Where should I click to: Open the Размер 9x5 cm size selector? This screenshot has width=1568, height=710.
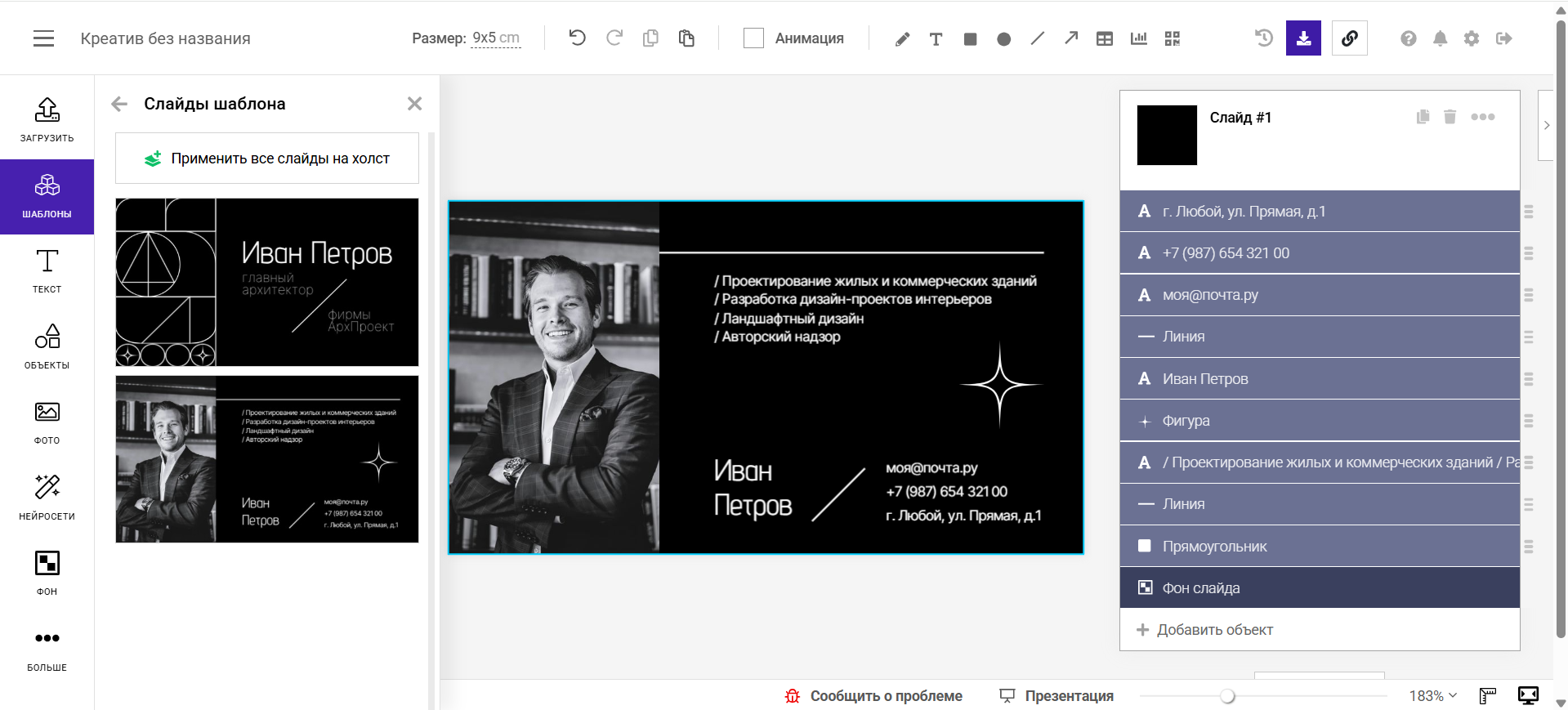[495, 38]
